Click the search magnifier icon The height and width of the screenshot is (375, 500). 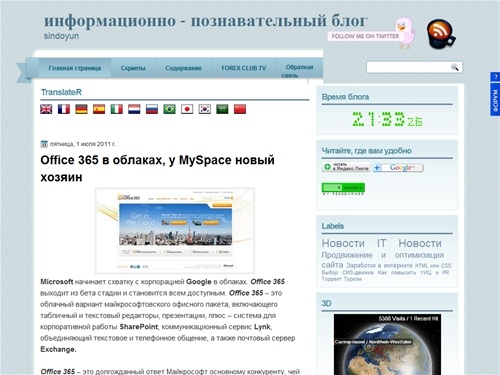coord(455,67)
